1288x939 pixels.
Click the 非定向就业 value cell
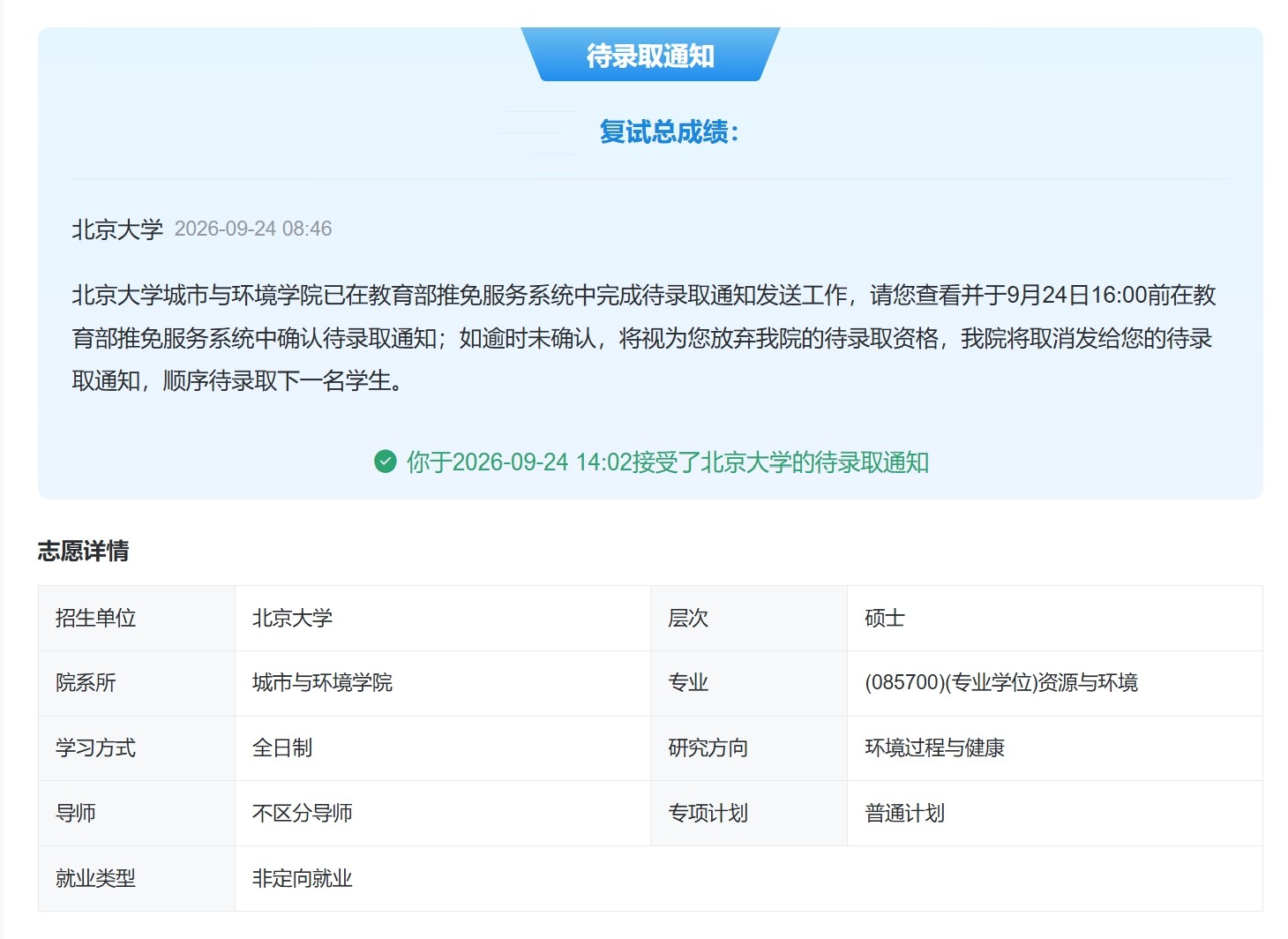coord(749,879)
